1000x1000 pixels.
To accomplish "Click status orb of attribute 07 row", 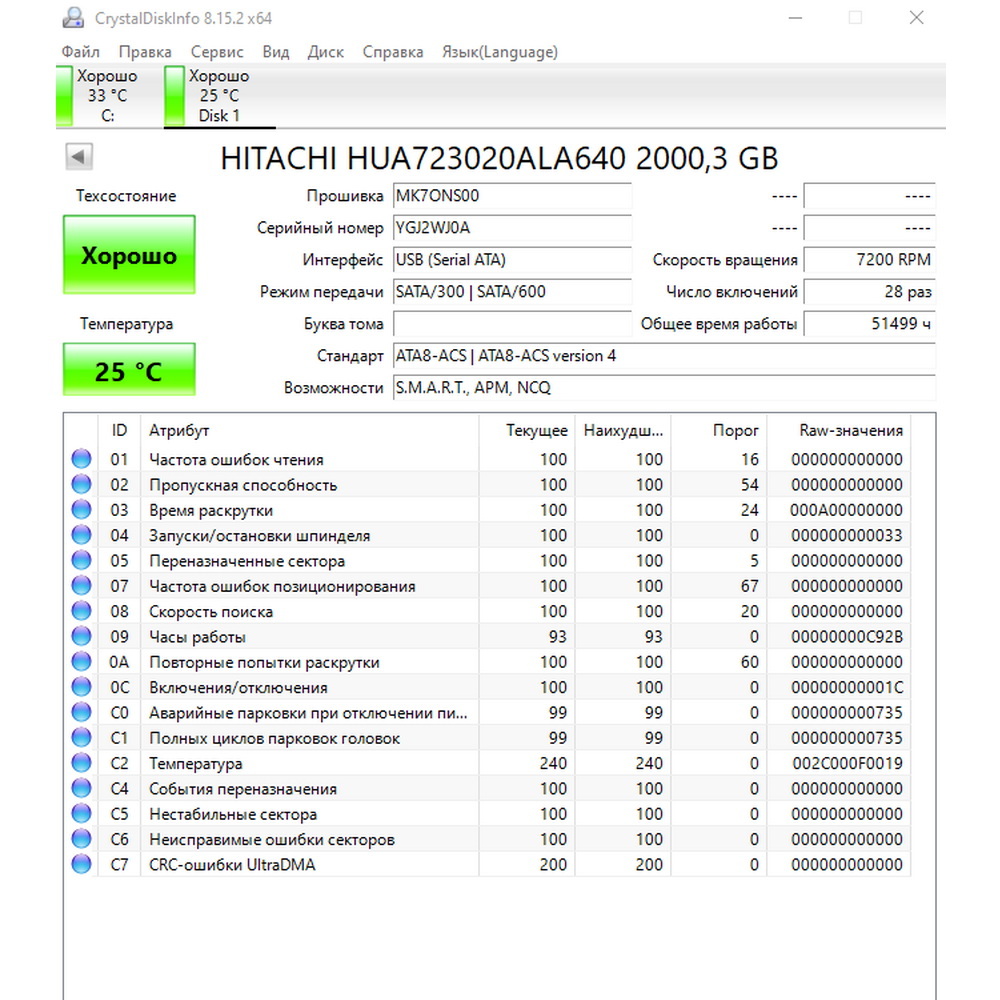I will point(81,585).
